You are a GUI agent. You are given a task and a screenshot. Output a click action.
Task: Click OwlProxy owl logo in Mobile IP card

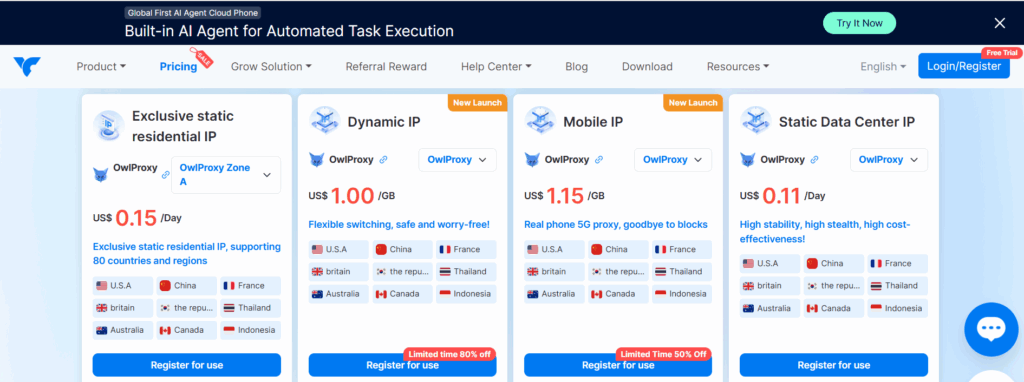click(532, 160)
